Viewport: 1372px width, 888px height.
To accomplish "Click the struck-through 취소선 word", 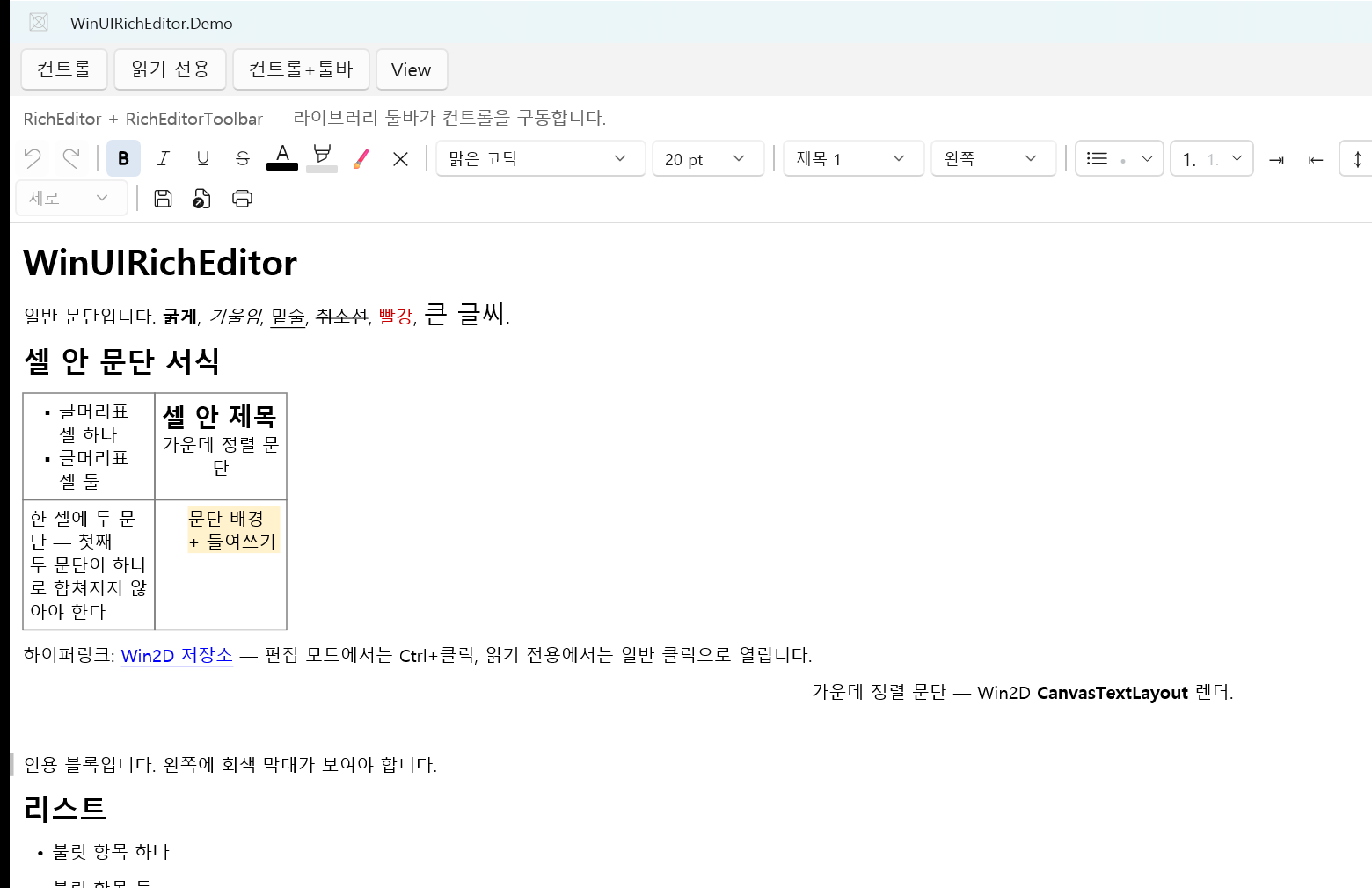I will [x=341, y=317].
